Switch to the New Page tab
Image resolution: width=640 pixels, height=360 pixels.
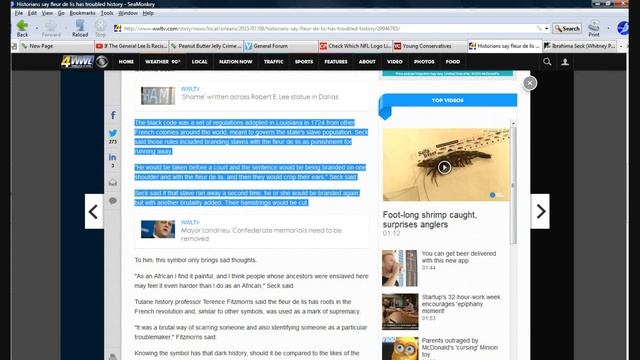click(56, 46)
